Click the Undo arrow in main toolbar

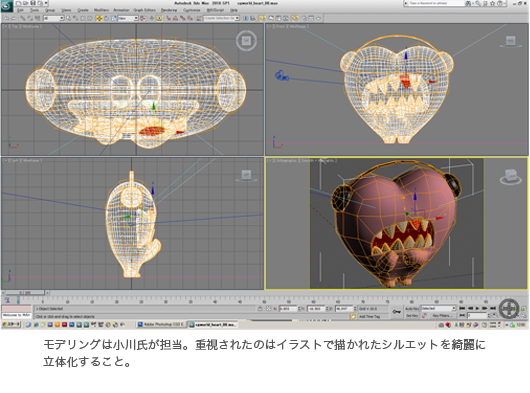[6, 18]
